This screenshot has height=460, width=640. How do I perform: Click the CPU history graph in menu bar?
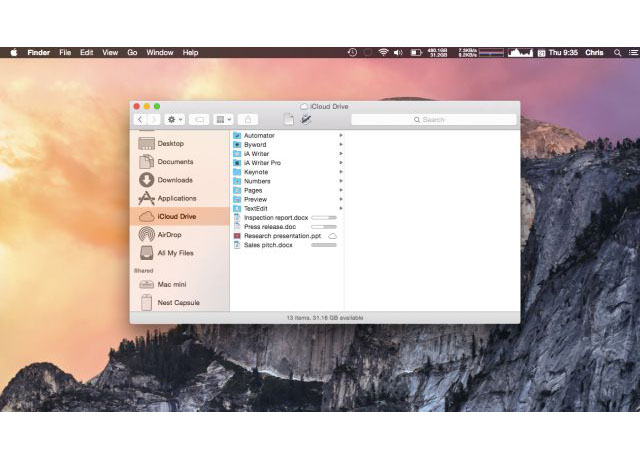click(x=520, y=53)
